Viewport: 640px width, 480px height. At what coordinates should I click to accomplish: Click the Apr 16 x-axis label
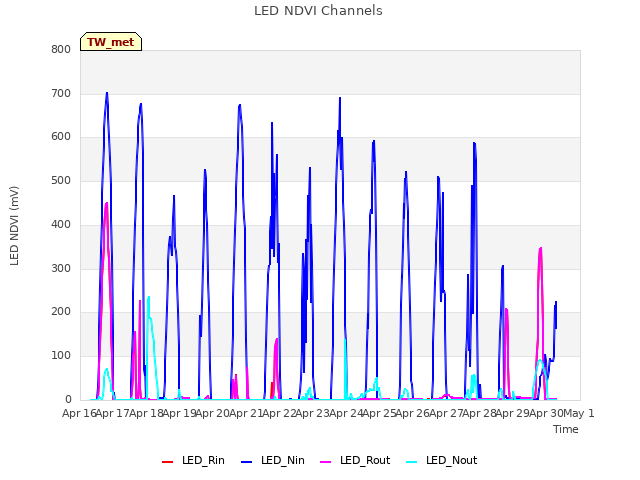tap(79, 413)
